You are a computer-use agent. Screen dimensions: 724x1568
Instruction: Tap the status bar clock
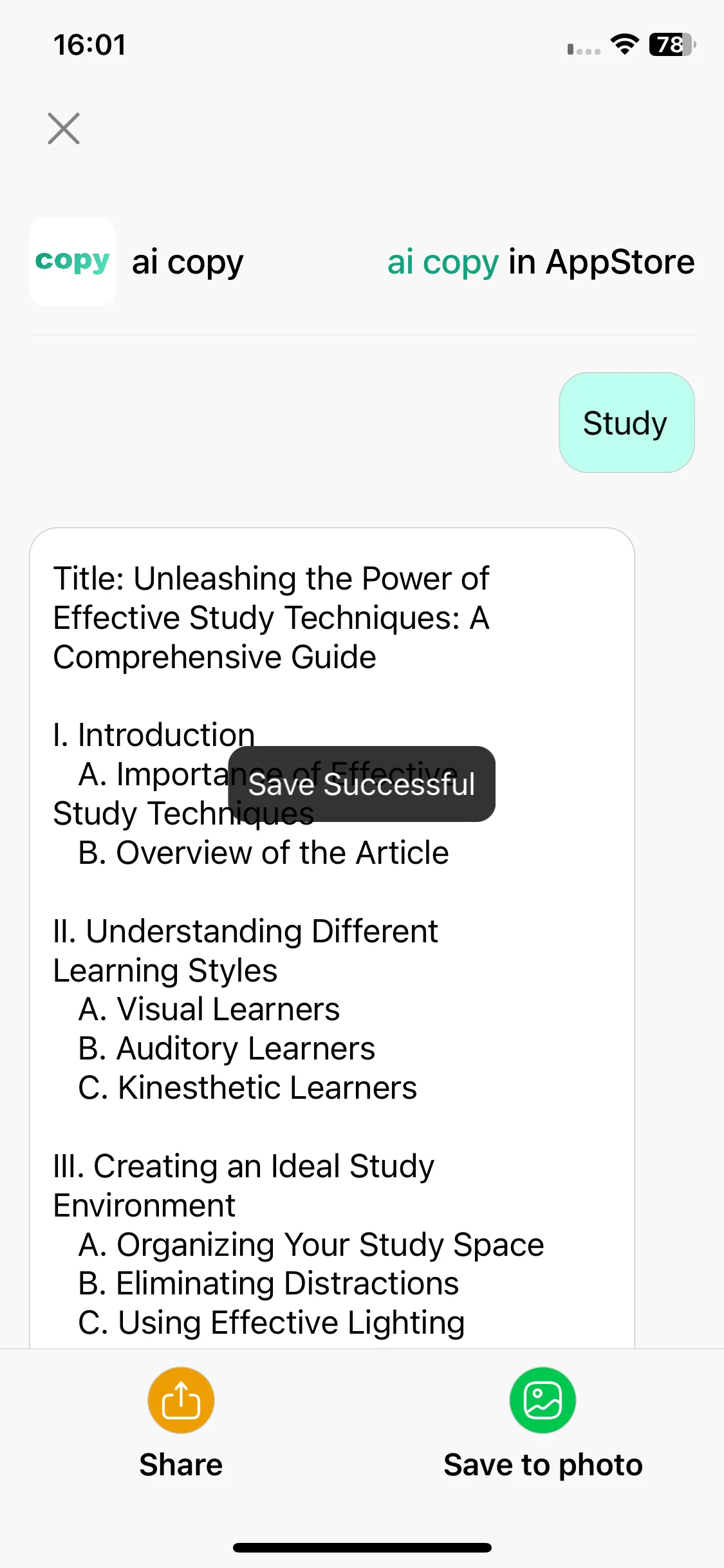pyautogui.click(x=89, y=45)
